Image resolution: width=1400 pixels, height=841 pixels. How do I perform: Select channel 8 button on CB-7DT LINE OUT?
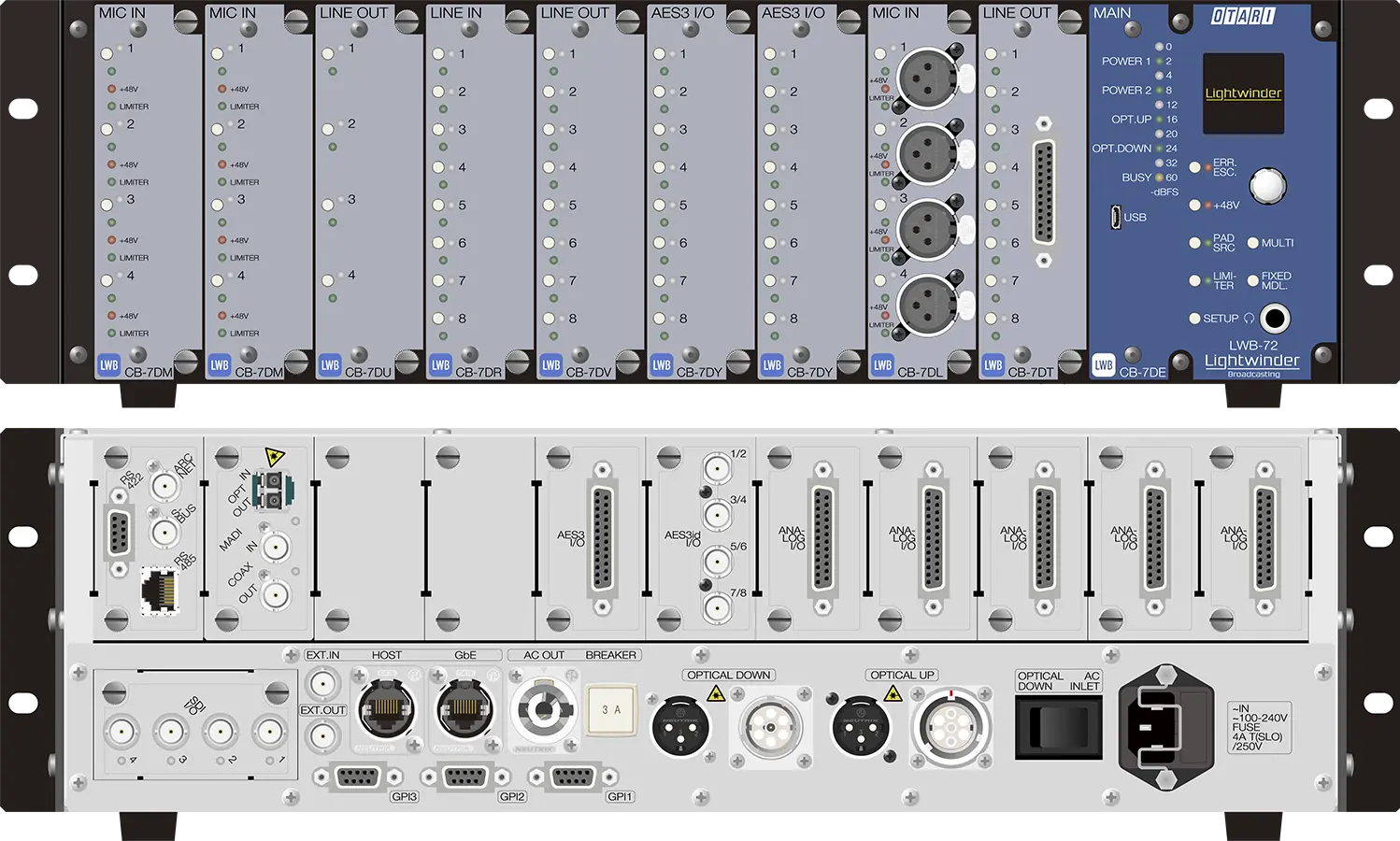(x=990, y=319)
